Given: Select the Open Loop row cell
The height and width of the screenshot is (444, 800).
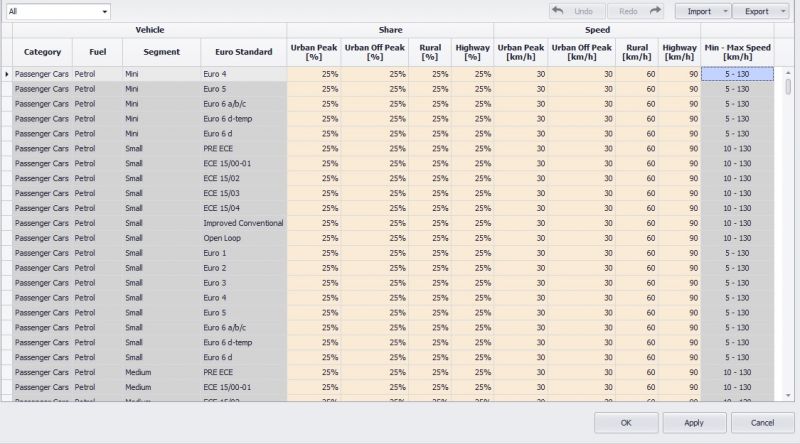Looking at the screenshot, I should [243, 238].
